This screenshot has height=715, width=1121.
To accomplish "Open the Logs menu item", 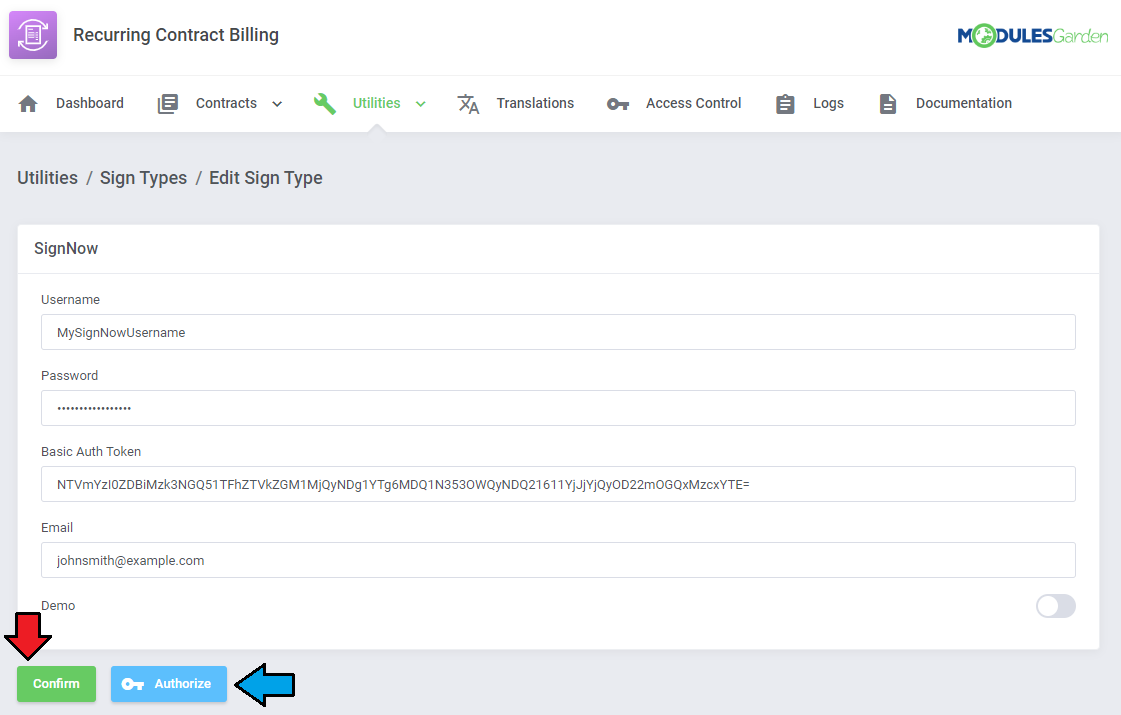I will tap(828, 103).
